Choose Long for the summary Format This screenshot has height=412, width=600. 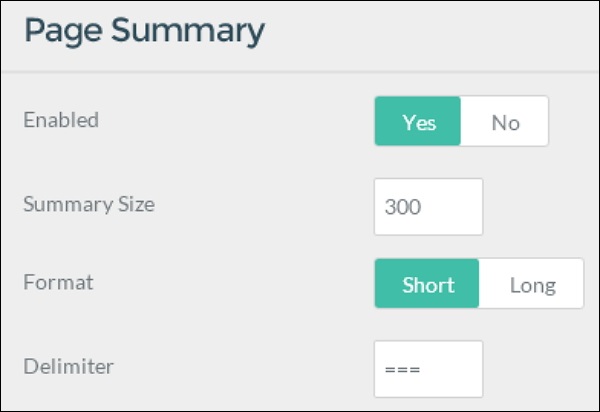[x=531, y=284]
